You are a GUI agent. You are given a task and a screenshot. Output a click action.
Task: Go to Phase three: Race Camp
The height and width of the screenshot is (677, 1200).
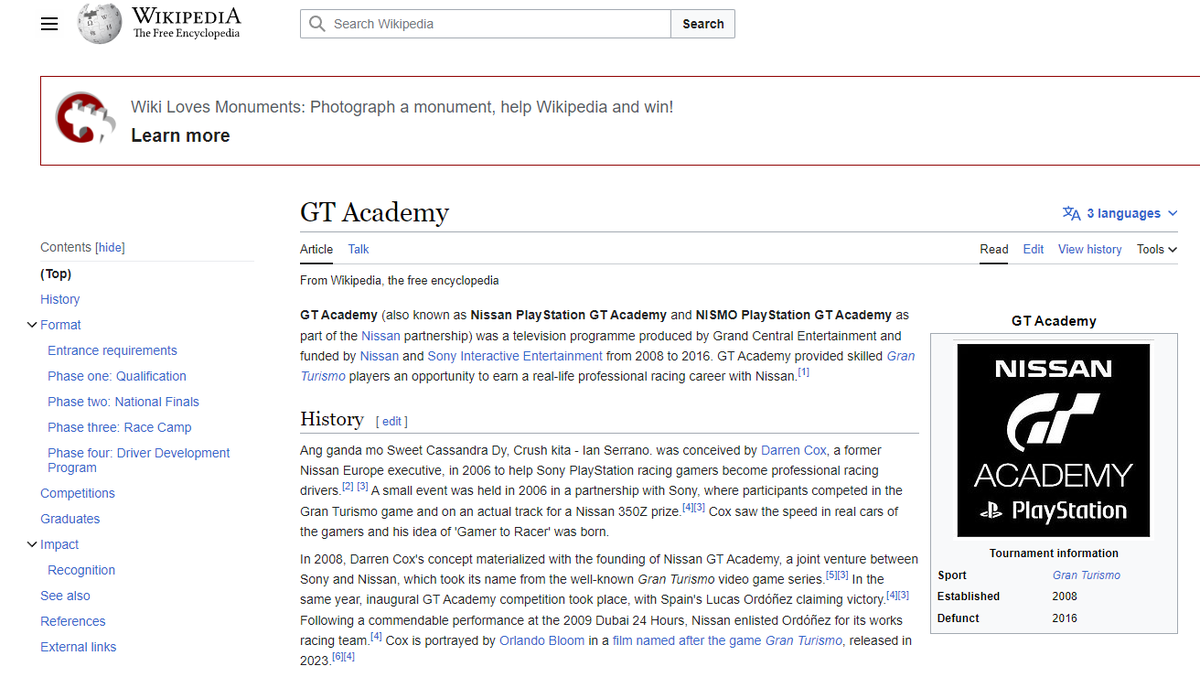[119, 427]
